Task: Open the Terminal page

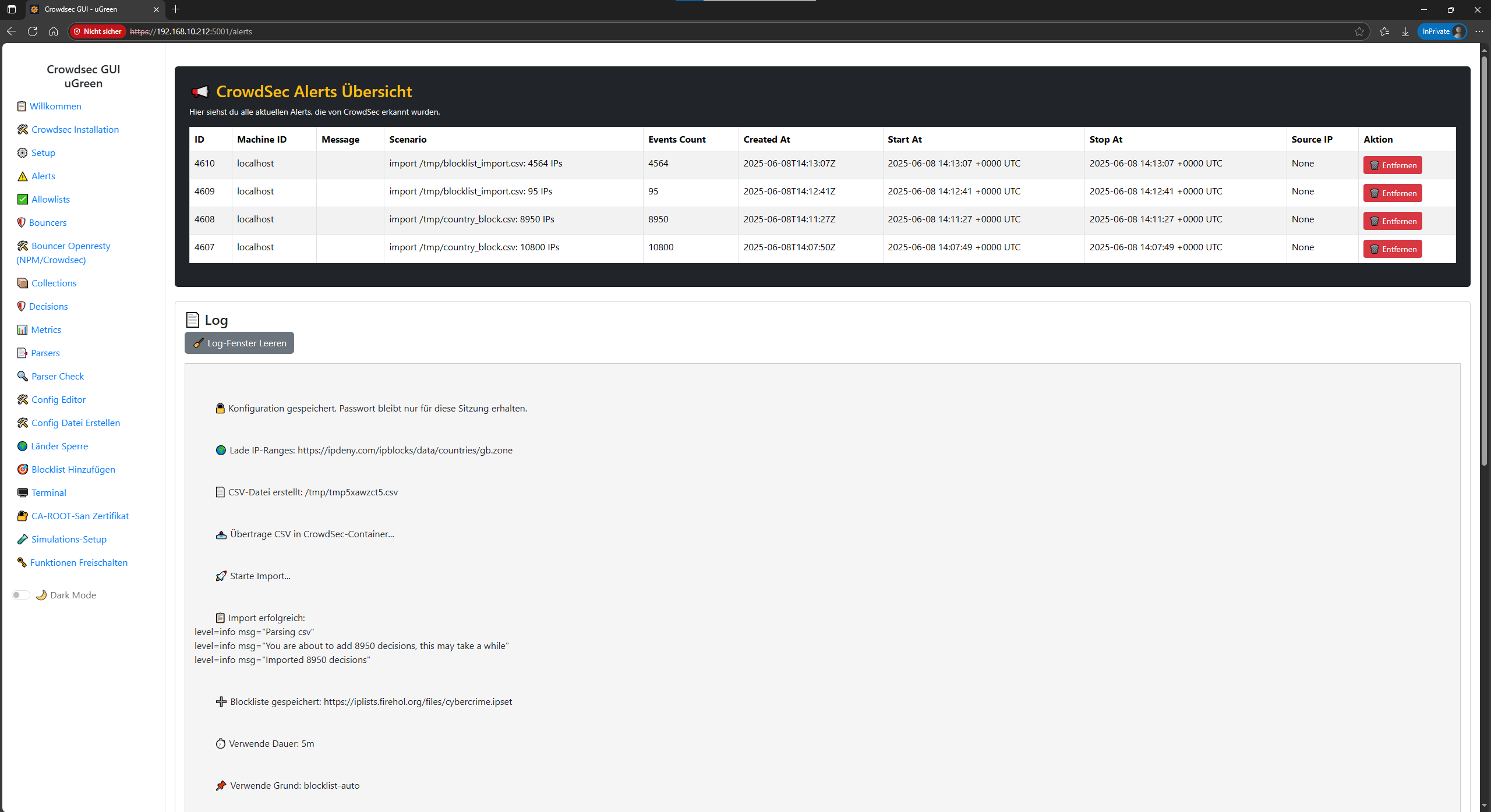Action: click(x=49, y=492)
